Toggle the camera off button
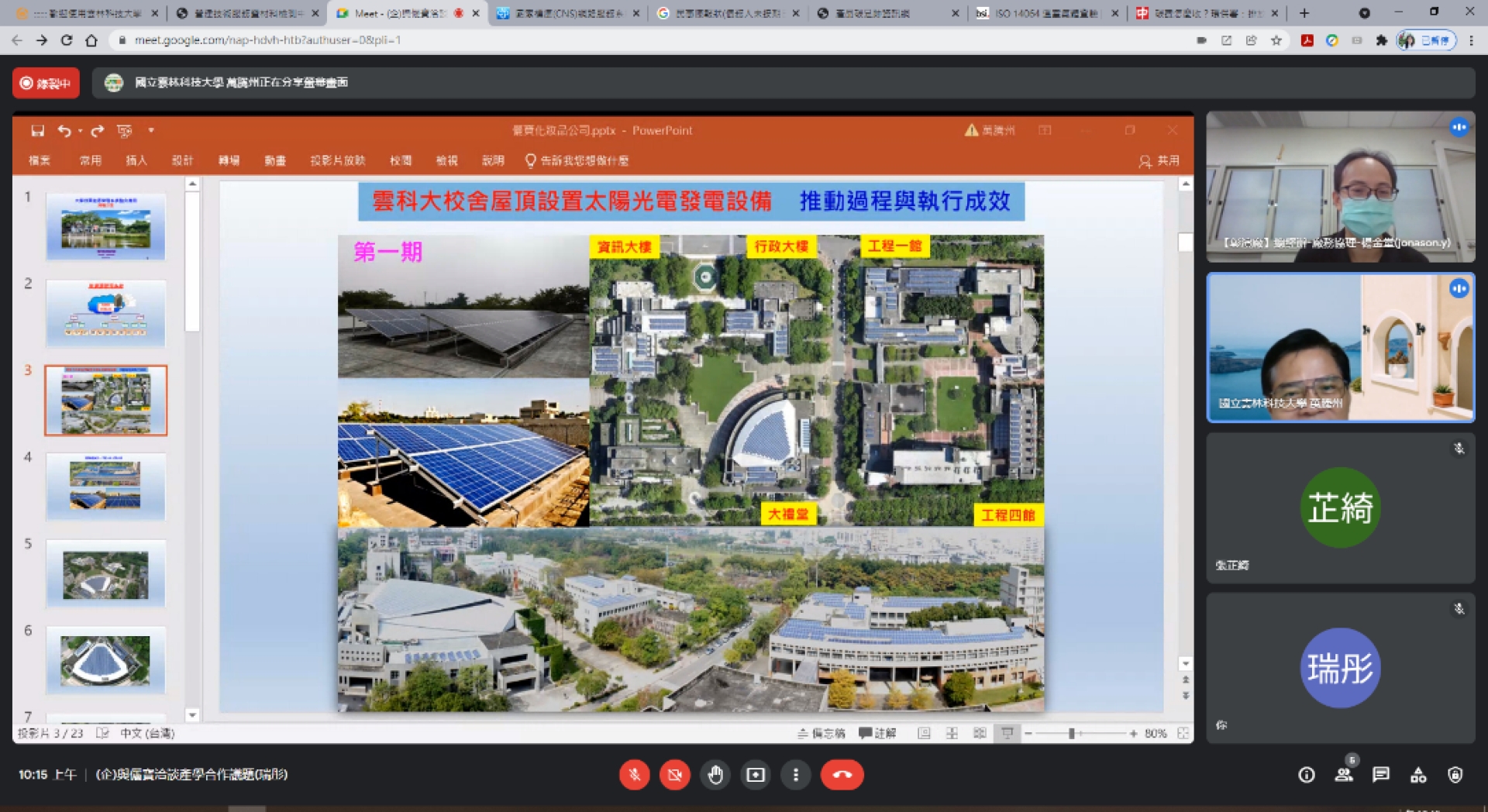The image size is (1488, 812). click(x=674, y=775)
